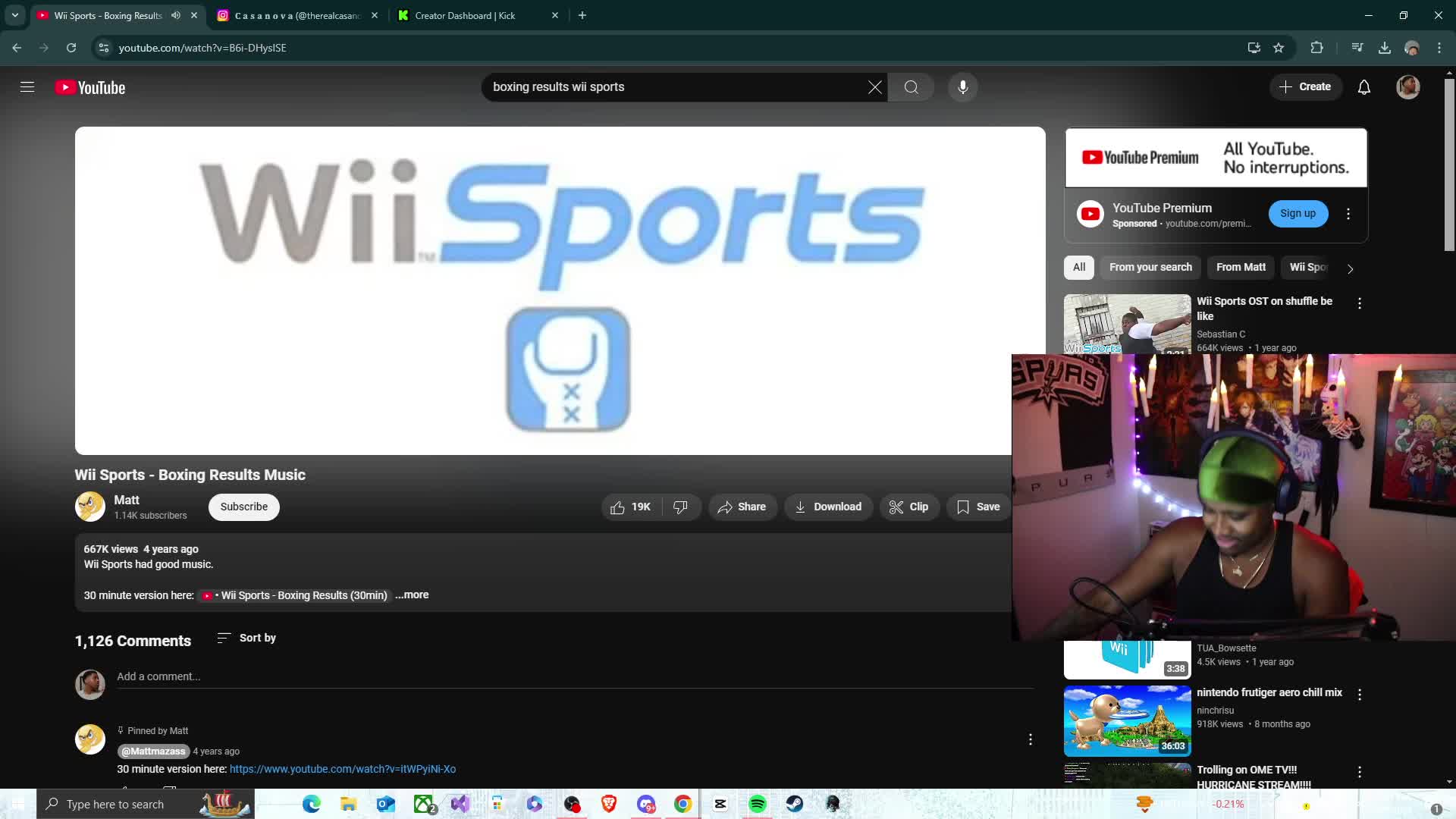
Task: Open the notifications bell
Action: (1363, 87)
